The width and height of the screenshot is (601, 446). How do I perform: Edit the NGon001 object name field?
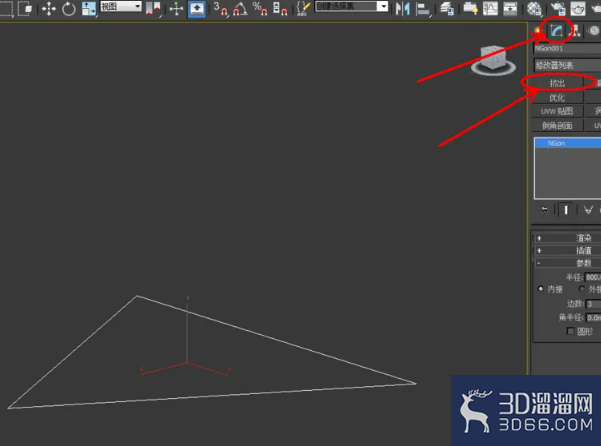(x=567, y=48)
